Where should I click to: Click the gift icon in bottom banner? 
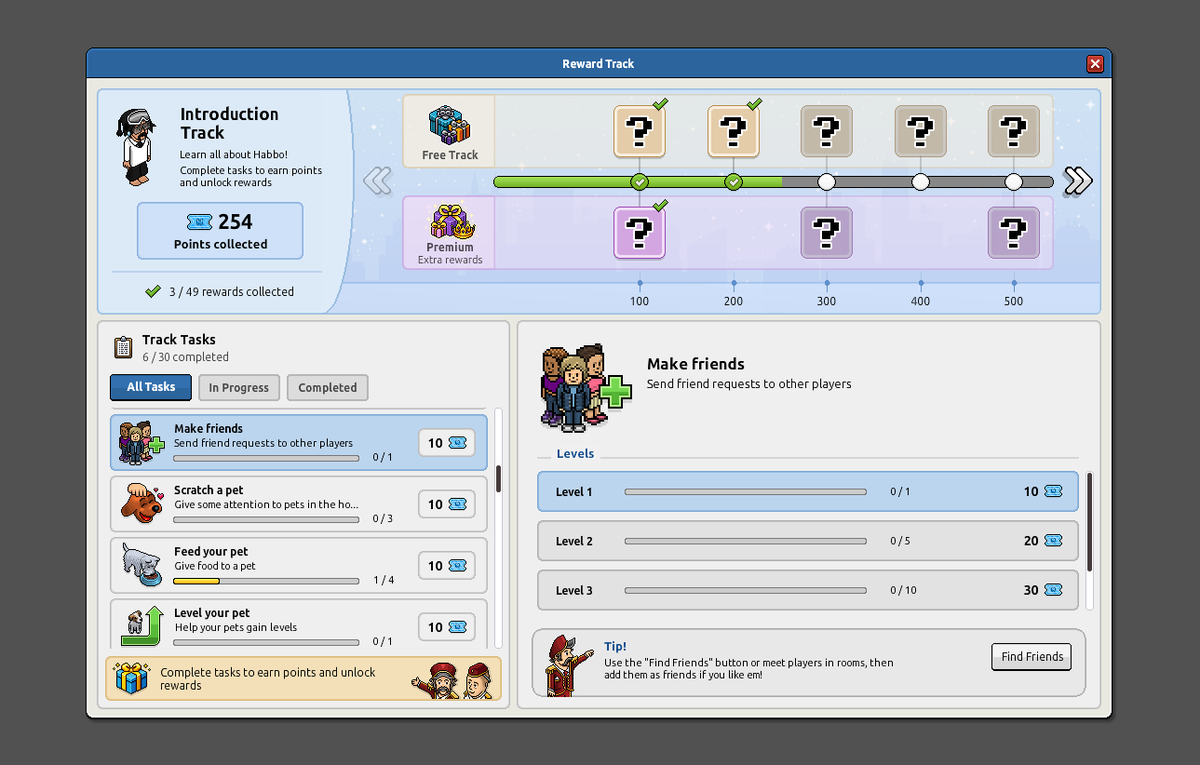[131, 678]
